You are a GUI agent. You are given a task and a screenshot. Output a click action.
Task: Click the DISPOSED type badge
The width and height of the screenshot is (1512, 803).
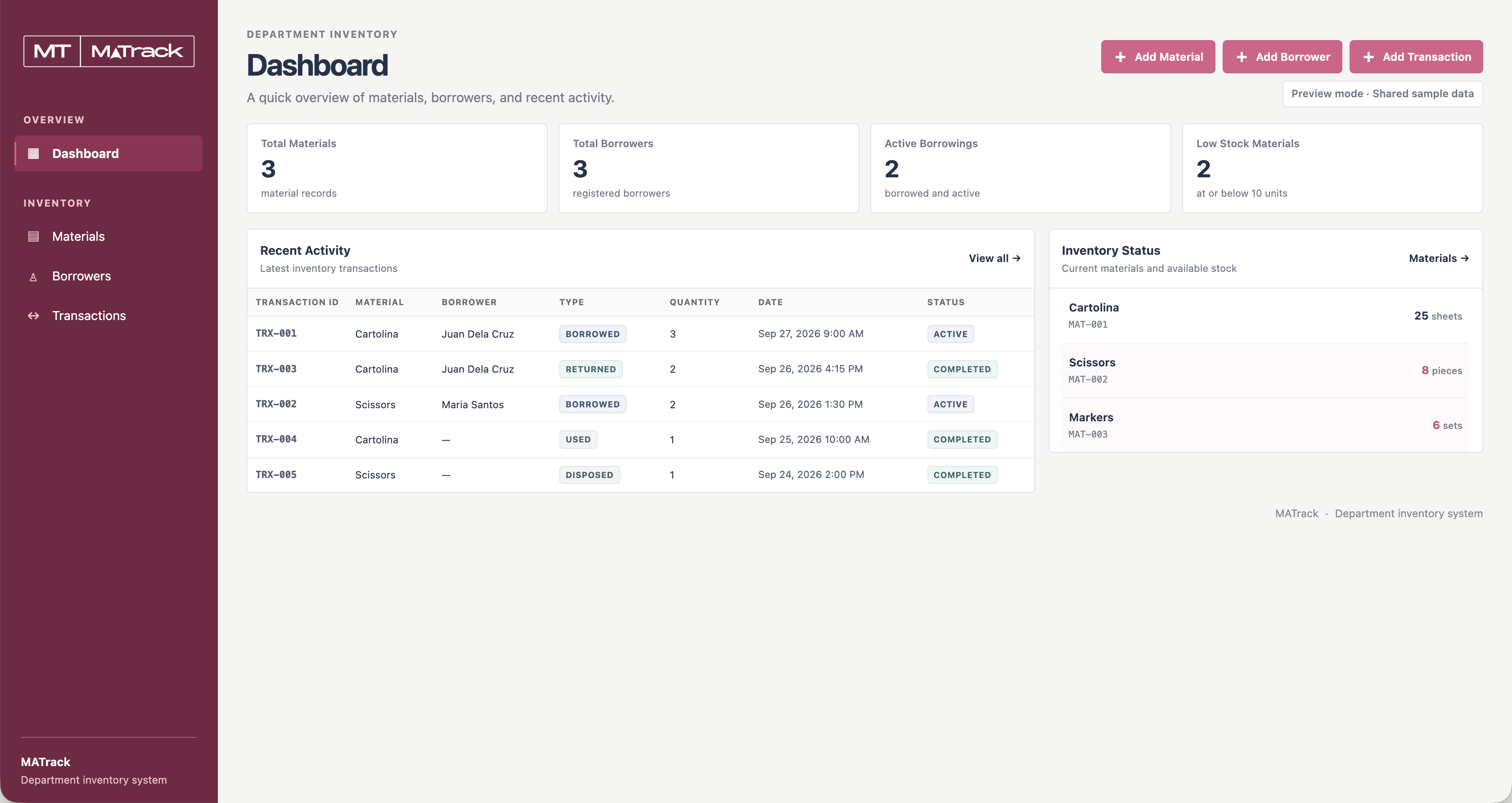pos(589,475)
